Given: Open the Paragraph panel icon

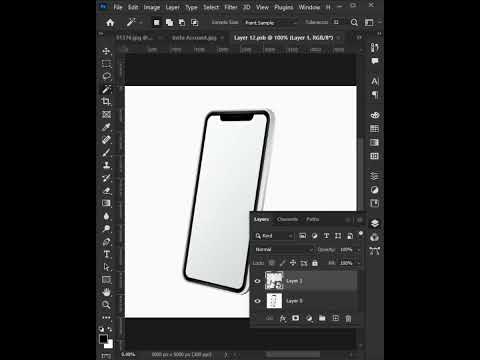Looking at the screenshot, I should tap(375, 95).
